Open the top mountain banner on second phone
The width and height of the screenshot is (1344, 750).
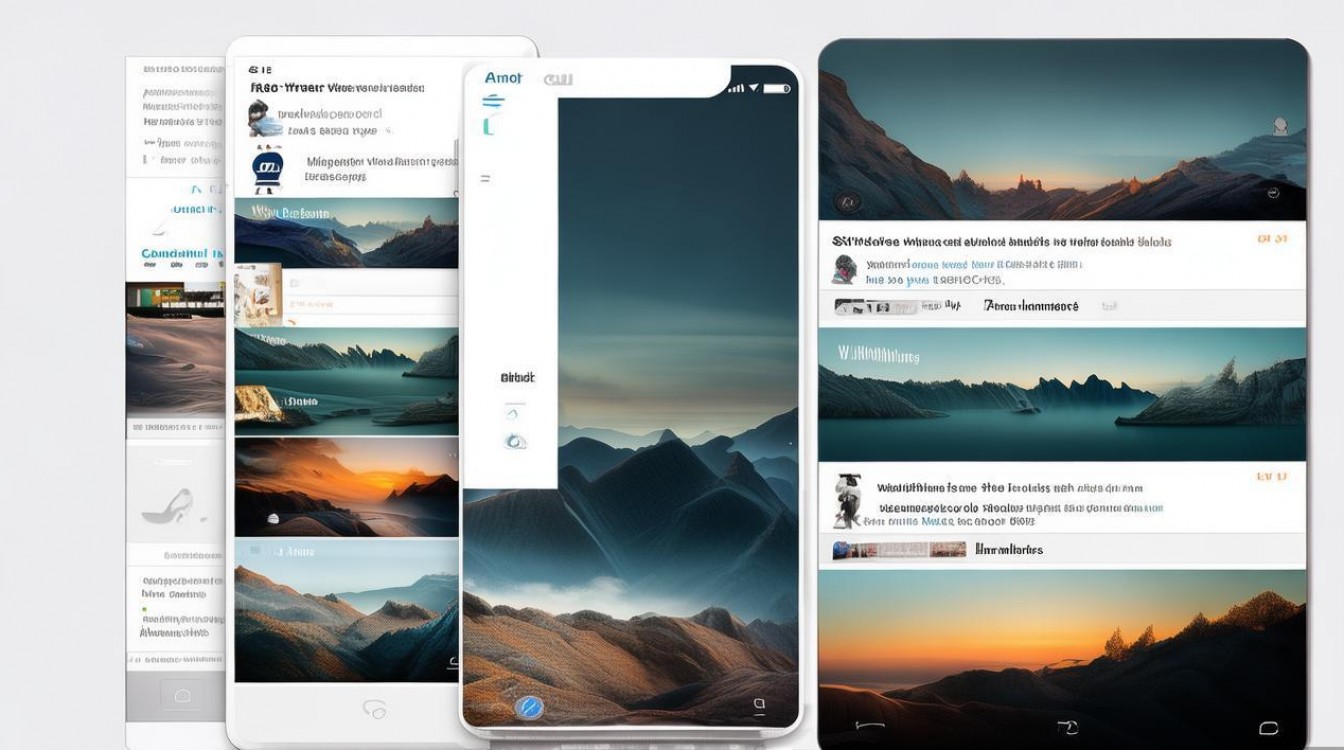coord(347,232)
